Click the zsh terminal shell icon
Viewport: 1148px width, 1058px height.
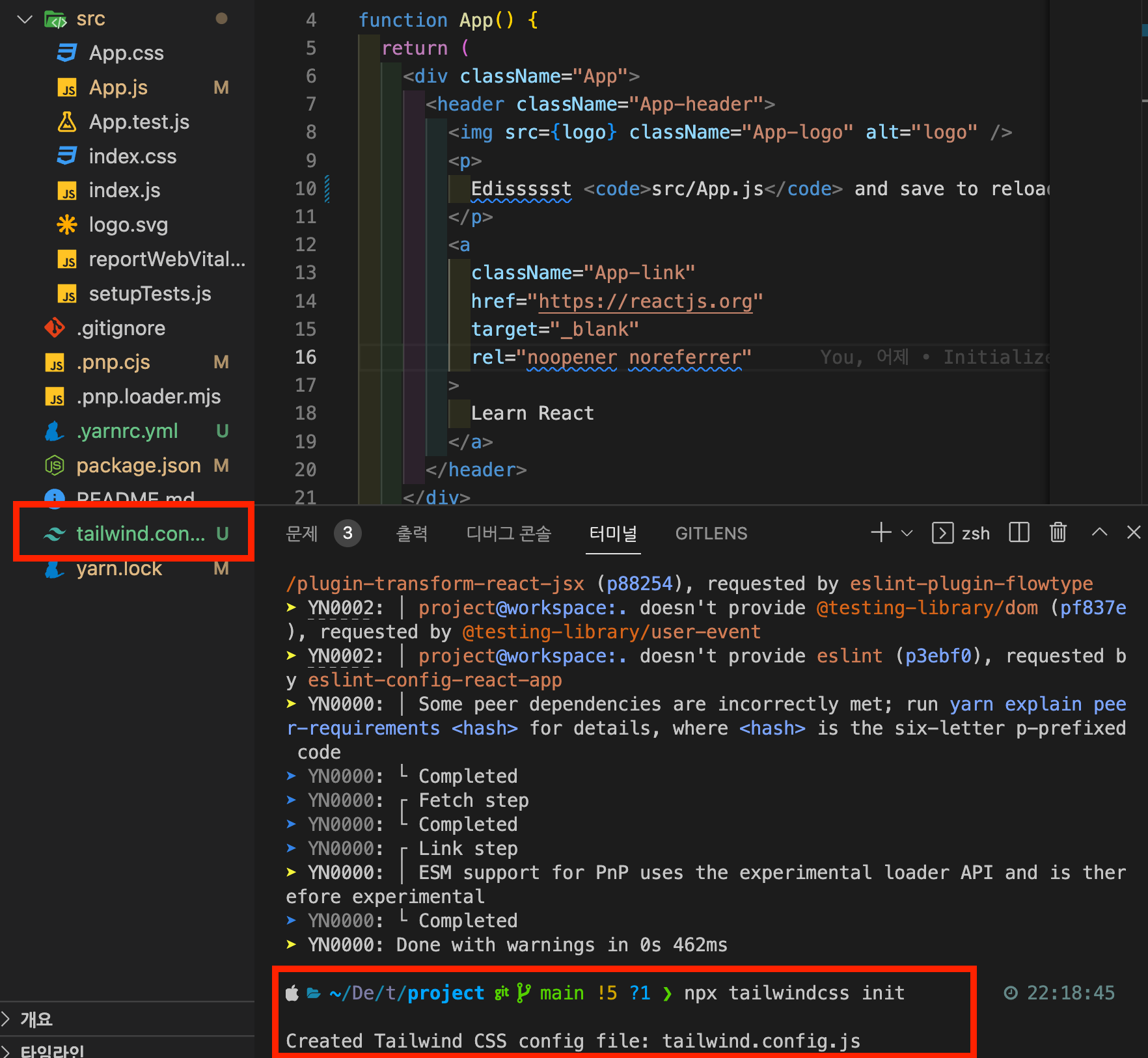pos(943,533)
